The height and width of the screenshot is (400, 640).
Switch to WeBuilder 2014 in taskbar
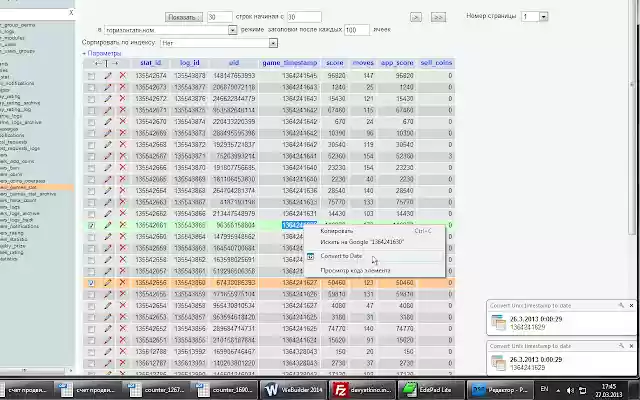click(x=294, y=390)
